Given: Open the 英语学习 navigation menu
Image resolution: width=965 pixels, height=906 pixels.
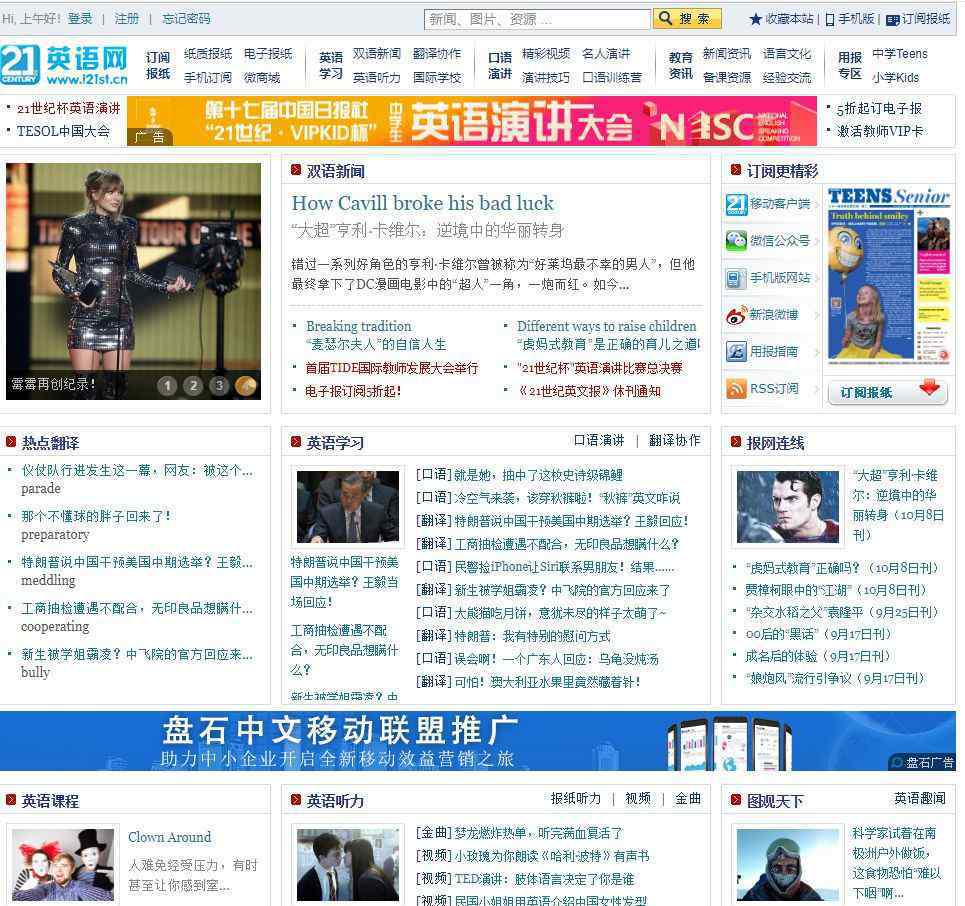Looking at the screenshot, I should coord(331,66).
